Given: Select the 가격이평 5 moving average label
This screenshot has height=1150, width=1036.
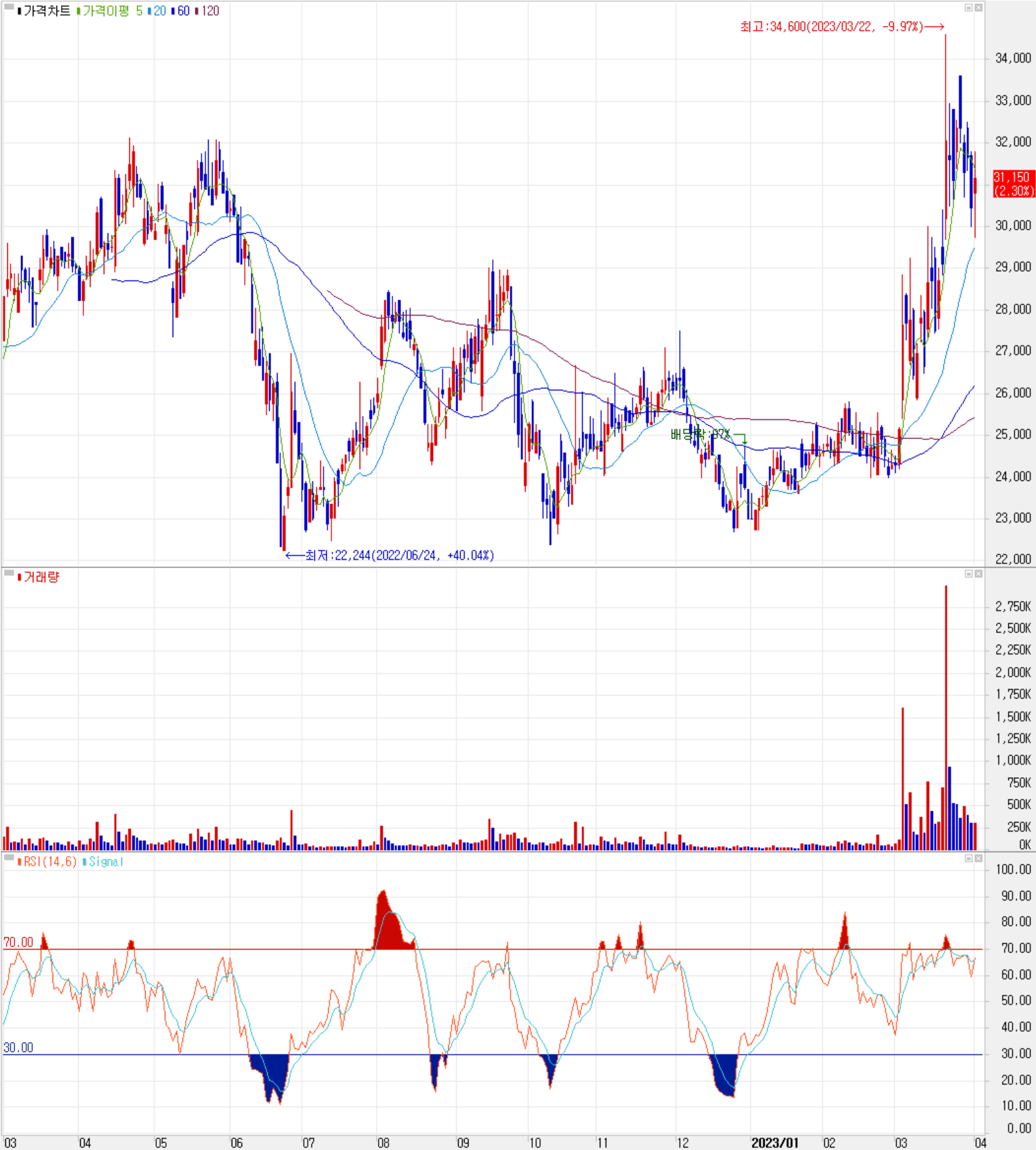Looking at the screenshot, I should coord(109,11).
